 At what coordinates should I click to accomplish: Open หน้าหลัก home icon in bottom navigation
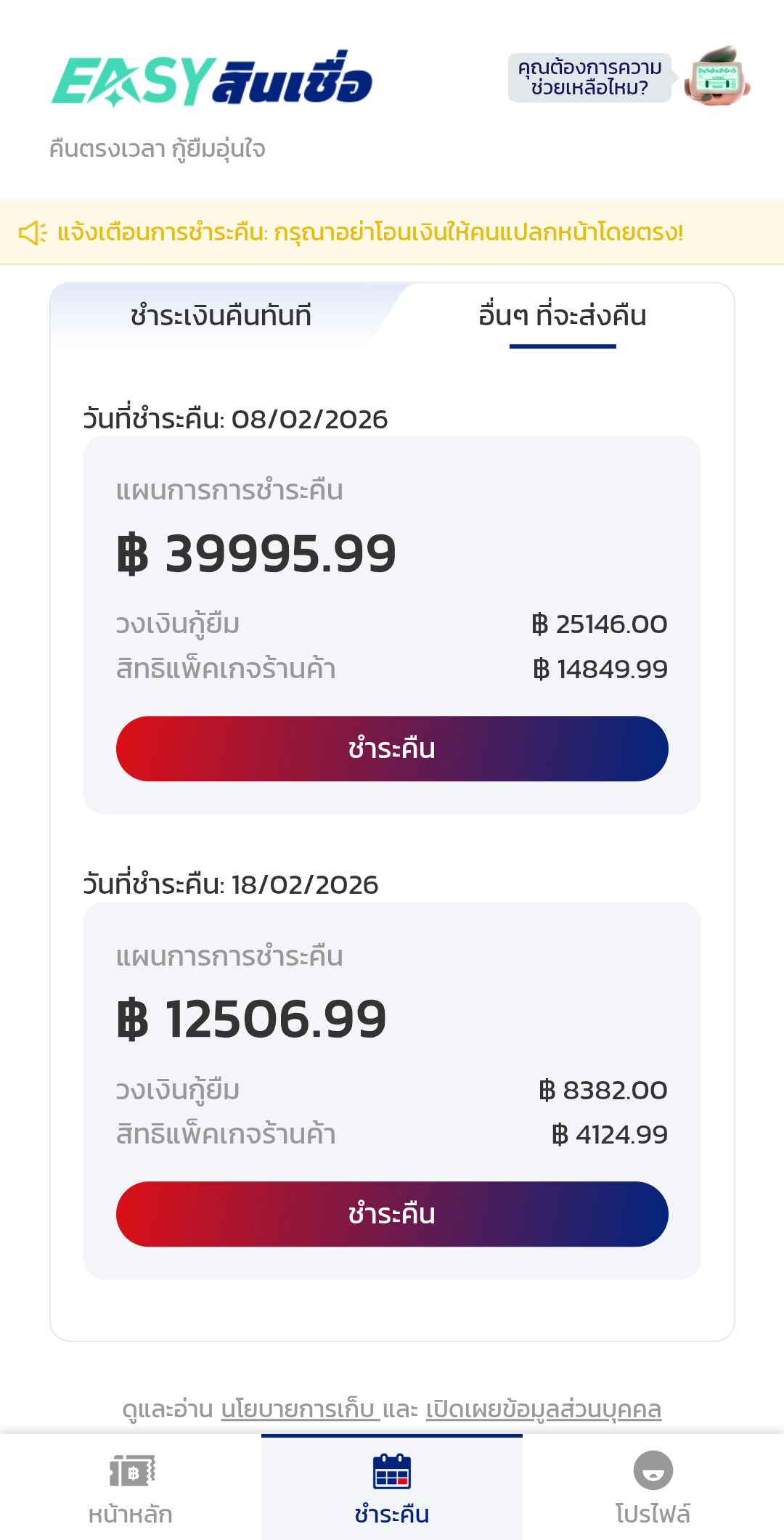(x=131, y=1471)
